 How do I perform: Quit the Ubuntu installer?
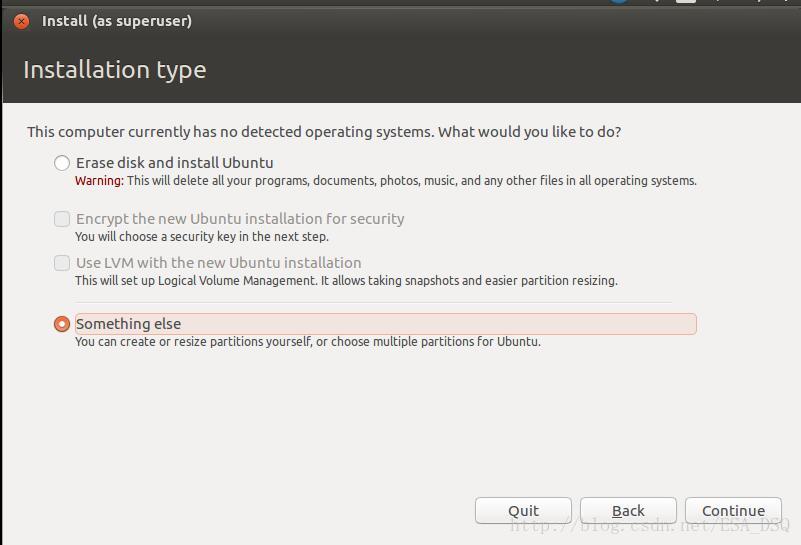(x=523, y=510)
